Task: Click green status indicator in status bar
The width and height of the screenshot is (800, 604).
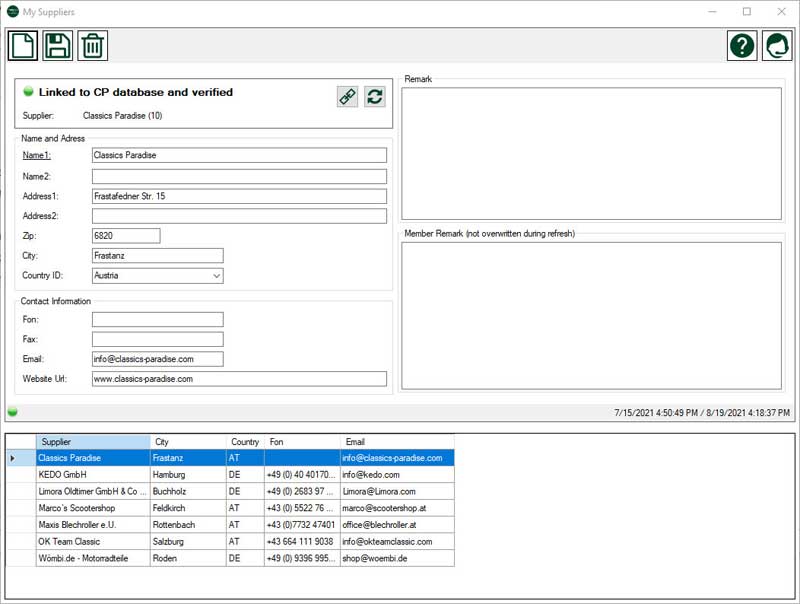Action: point(13,412)
